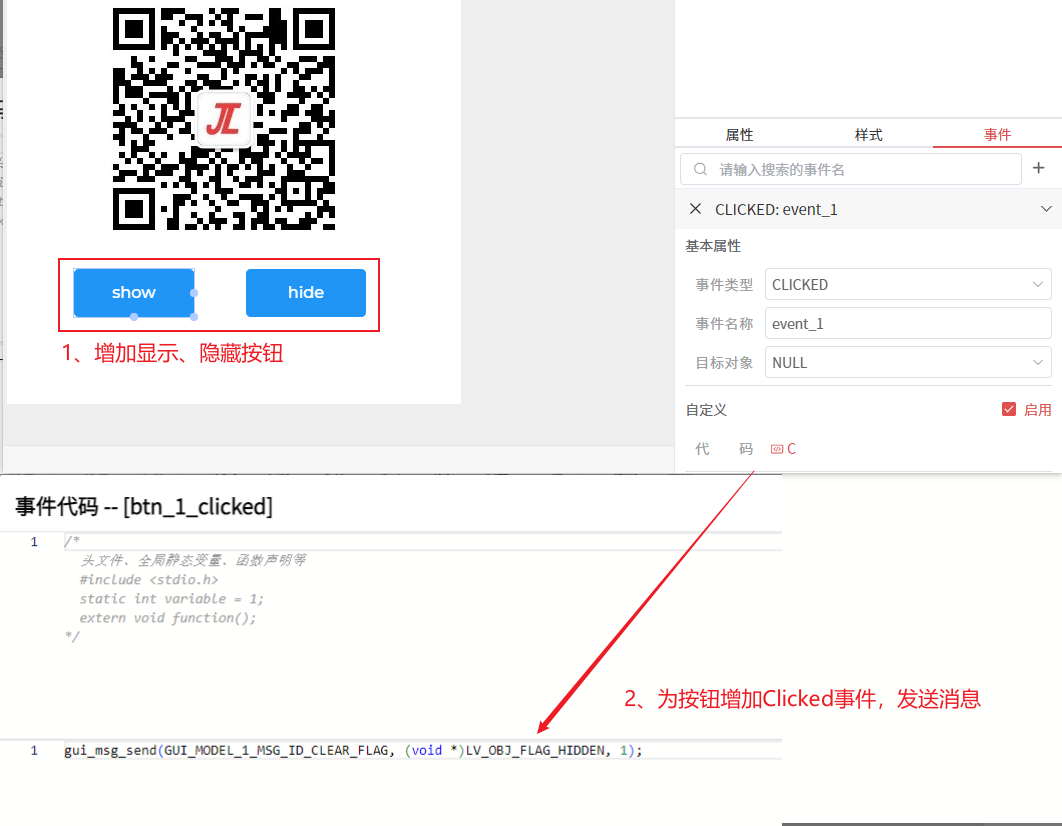Remove the CLICKED: event_1 entry with X
Viewport: 1062px width, 826px height.
coord(695,209)
